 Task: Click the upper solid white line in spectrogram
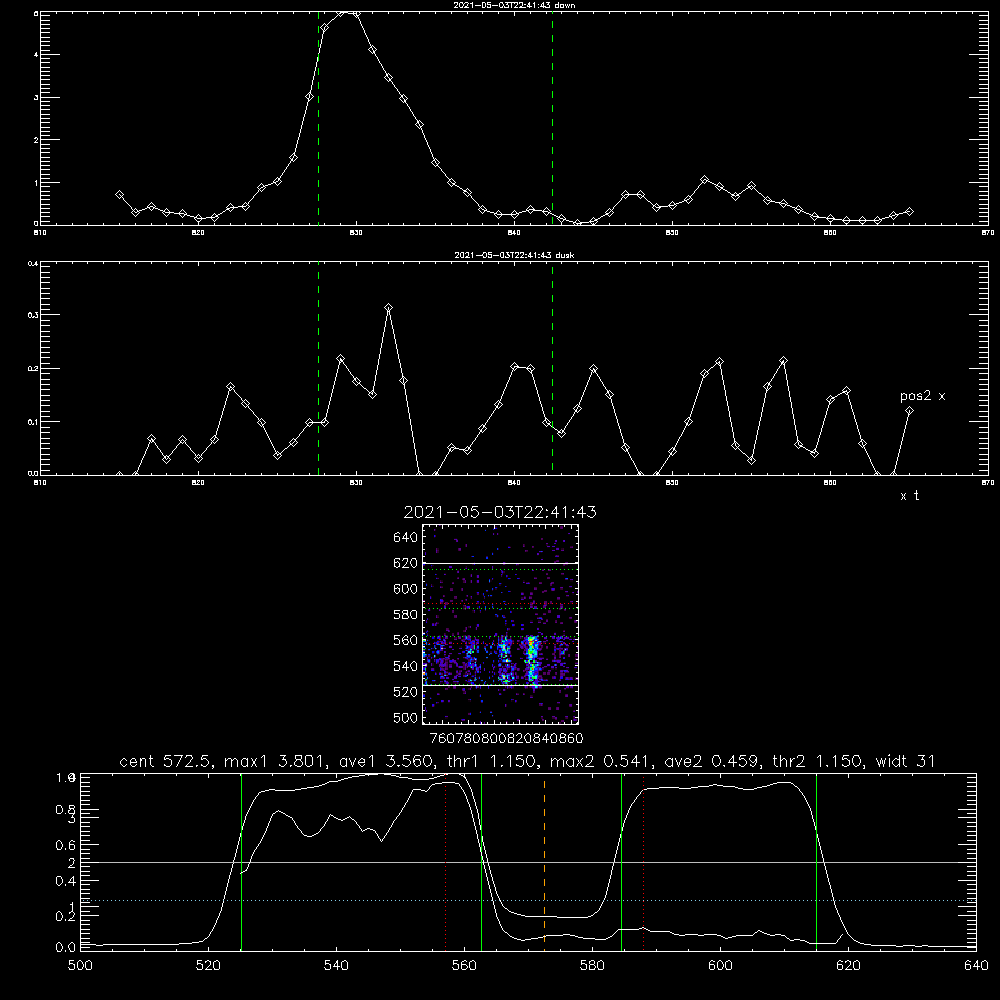click(x=501, y=563)
